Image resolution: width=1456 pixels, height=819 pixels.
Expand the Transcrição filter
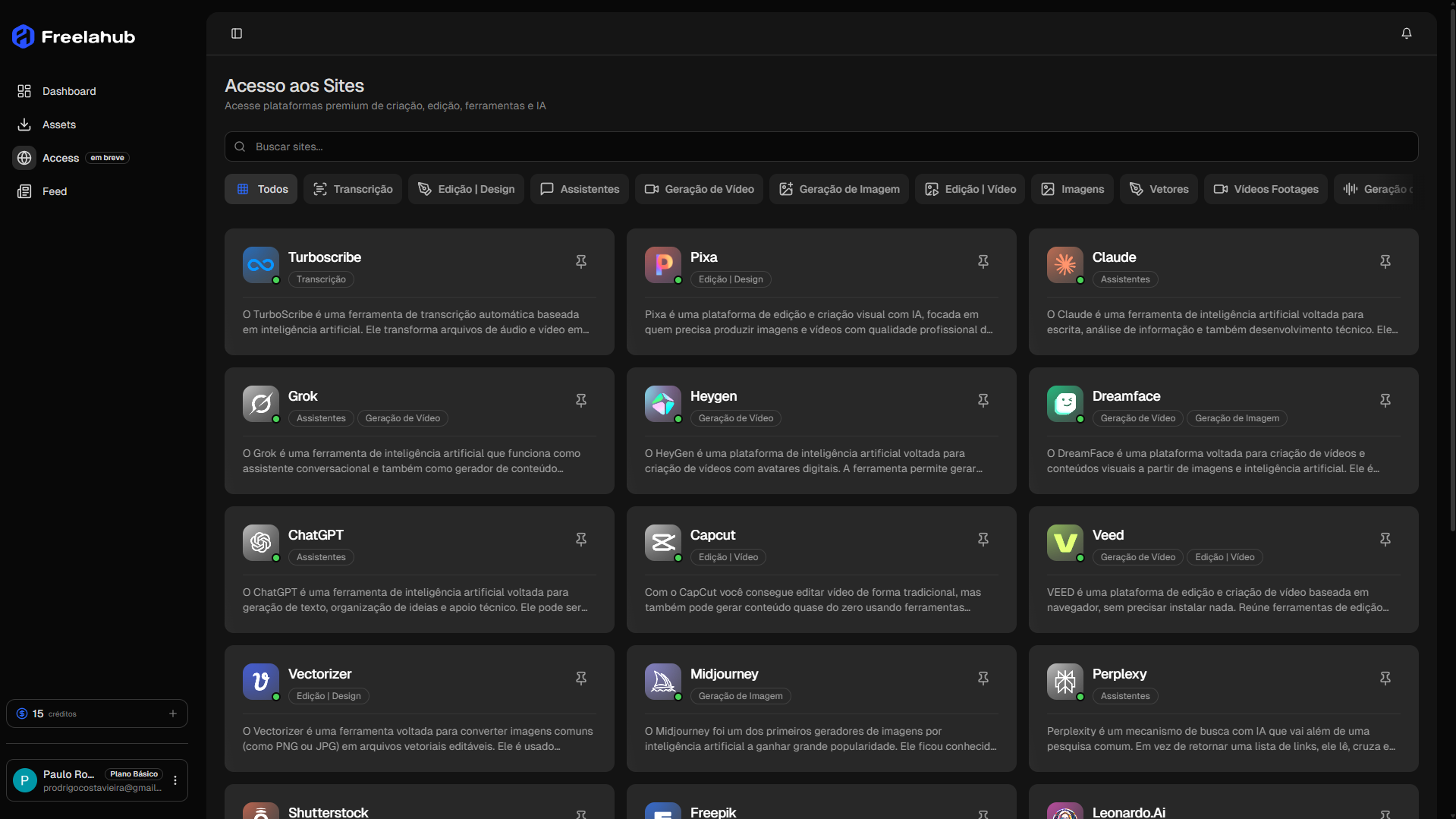coord(352,188)
